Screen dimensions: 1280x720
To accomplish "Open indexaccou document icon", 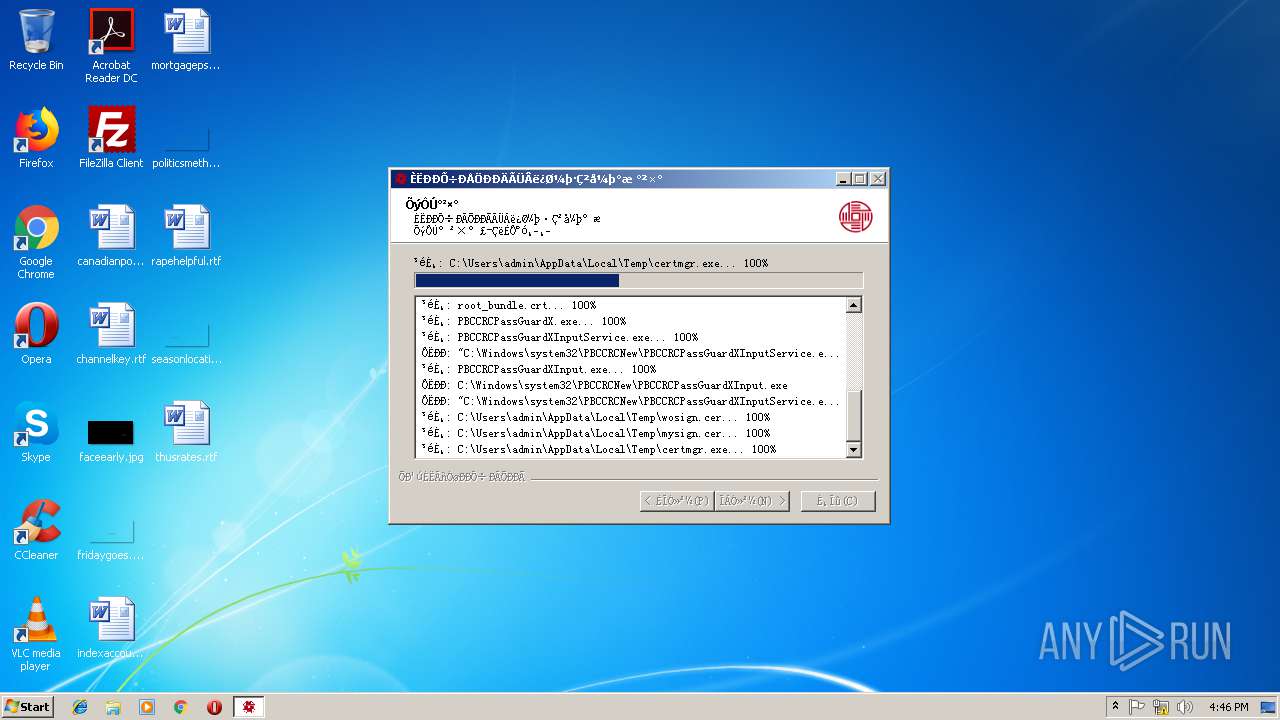I will (111, 629).
